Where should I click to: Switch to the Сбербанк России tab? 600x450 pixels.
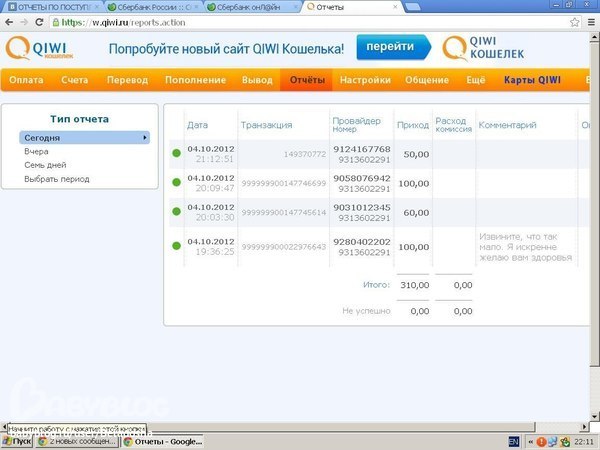[x=155, y=7]
